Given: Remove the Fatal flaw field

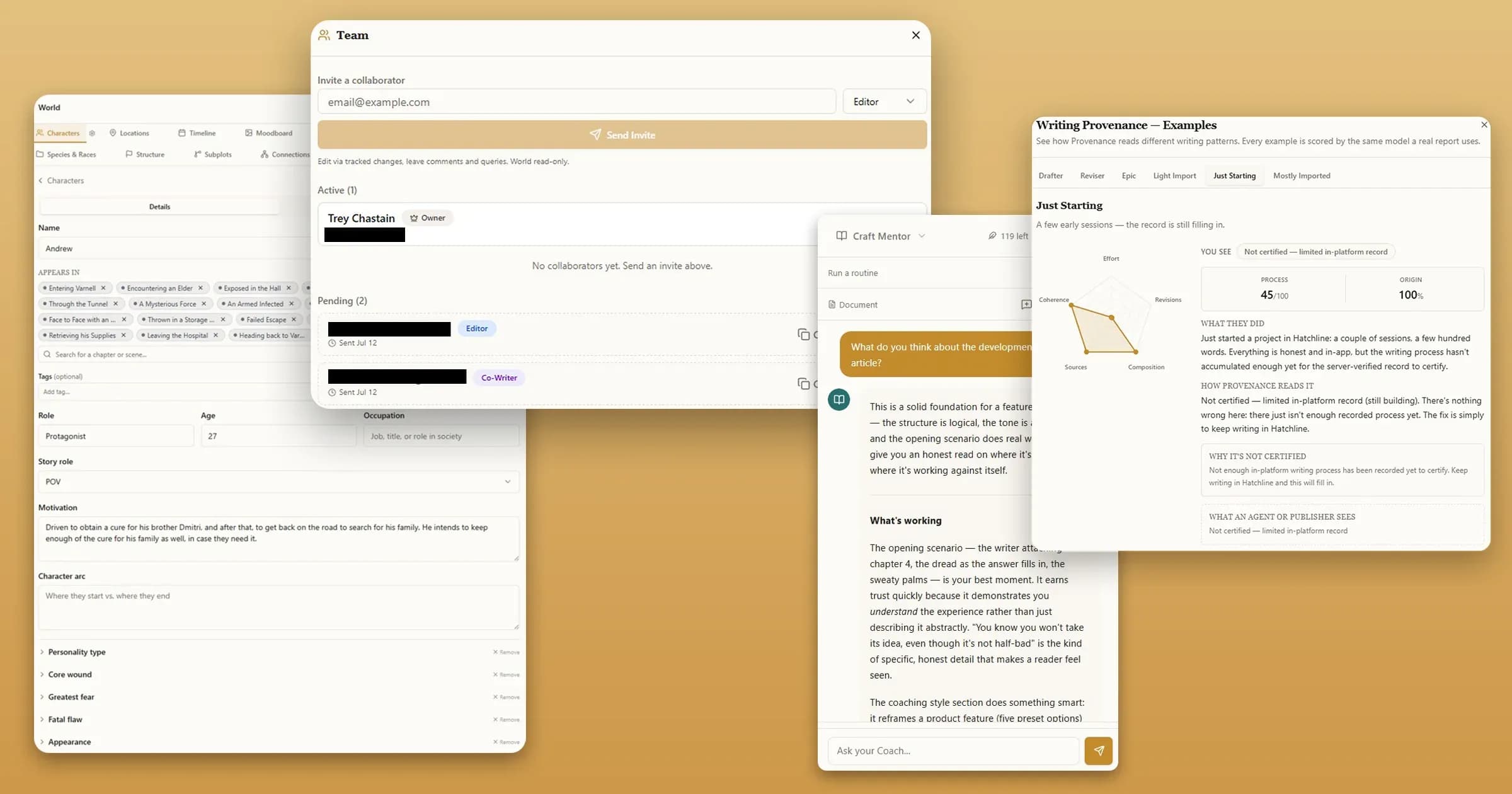Looking at the screenshot, I should tap(506, 720).
